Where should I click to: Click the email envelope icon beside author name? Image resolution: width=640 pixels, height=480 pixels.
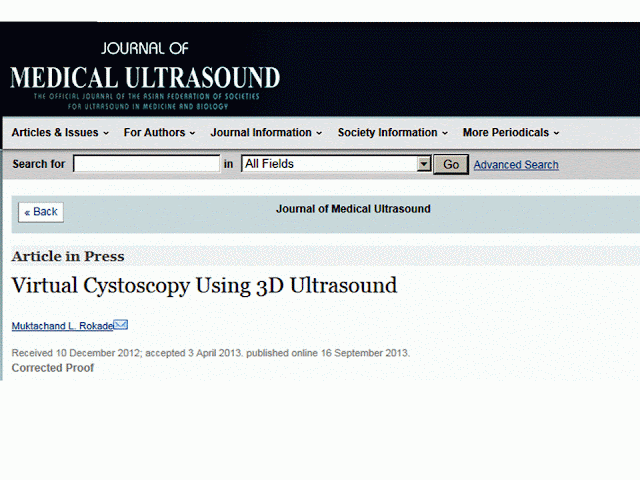click(120, 324)
